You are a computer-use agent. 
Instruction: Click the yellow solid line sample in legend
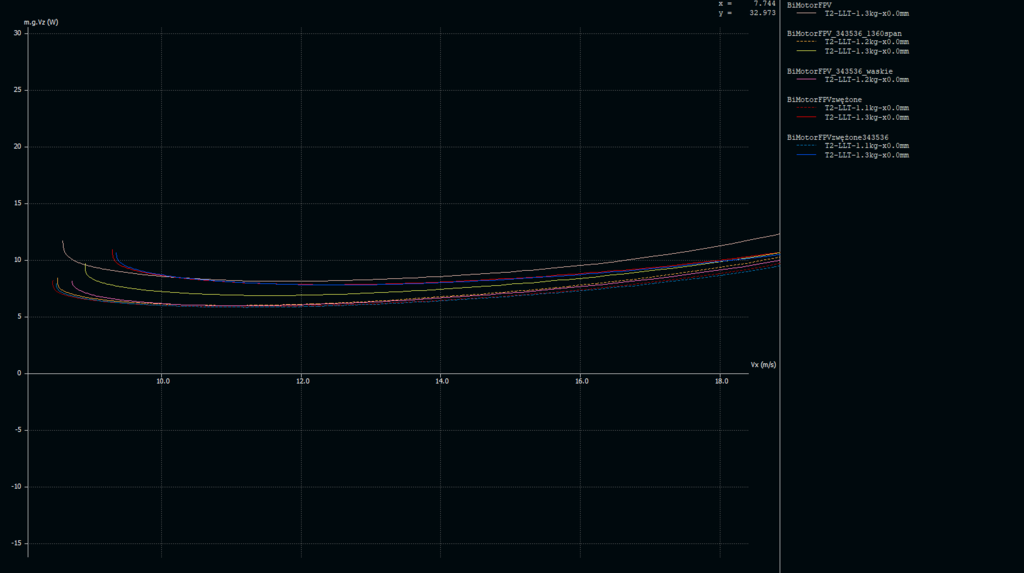pyautogui.click(x=806, y=51)
